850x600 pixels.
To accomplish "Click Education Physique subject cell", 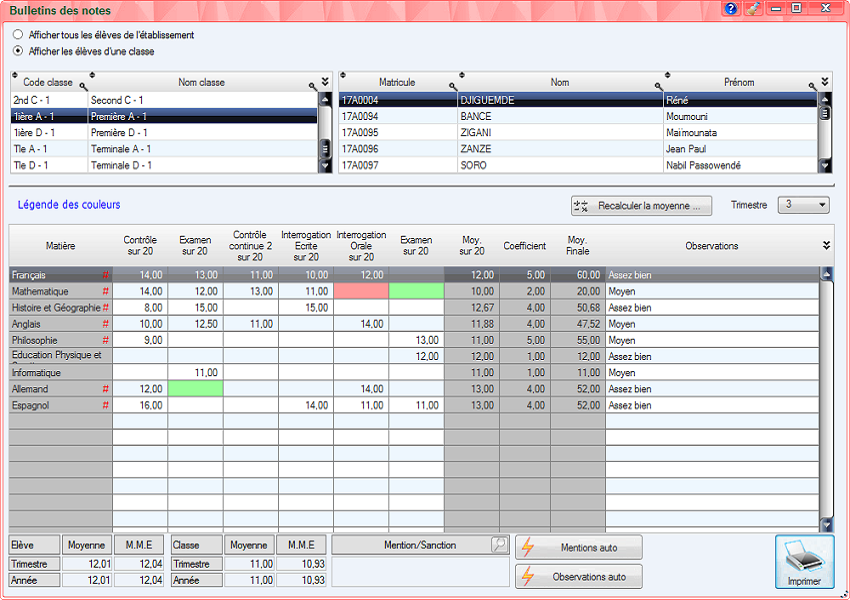I will coord(60,356).
